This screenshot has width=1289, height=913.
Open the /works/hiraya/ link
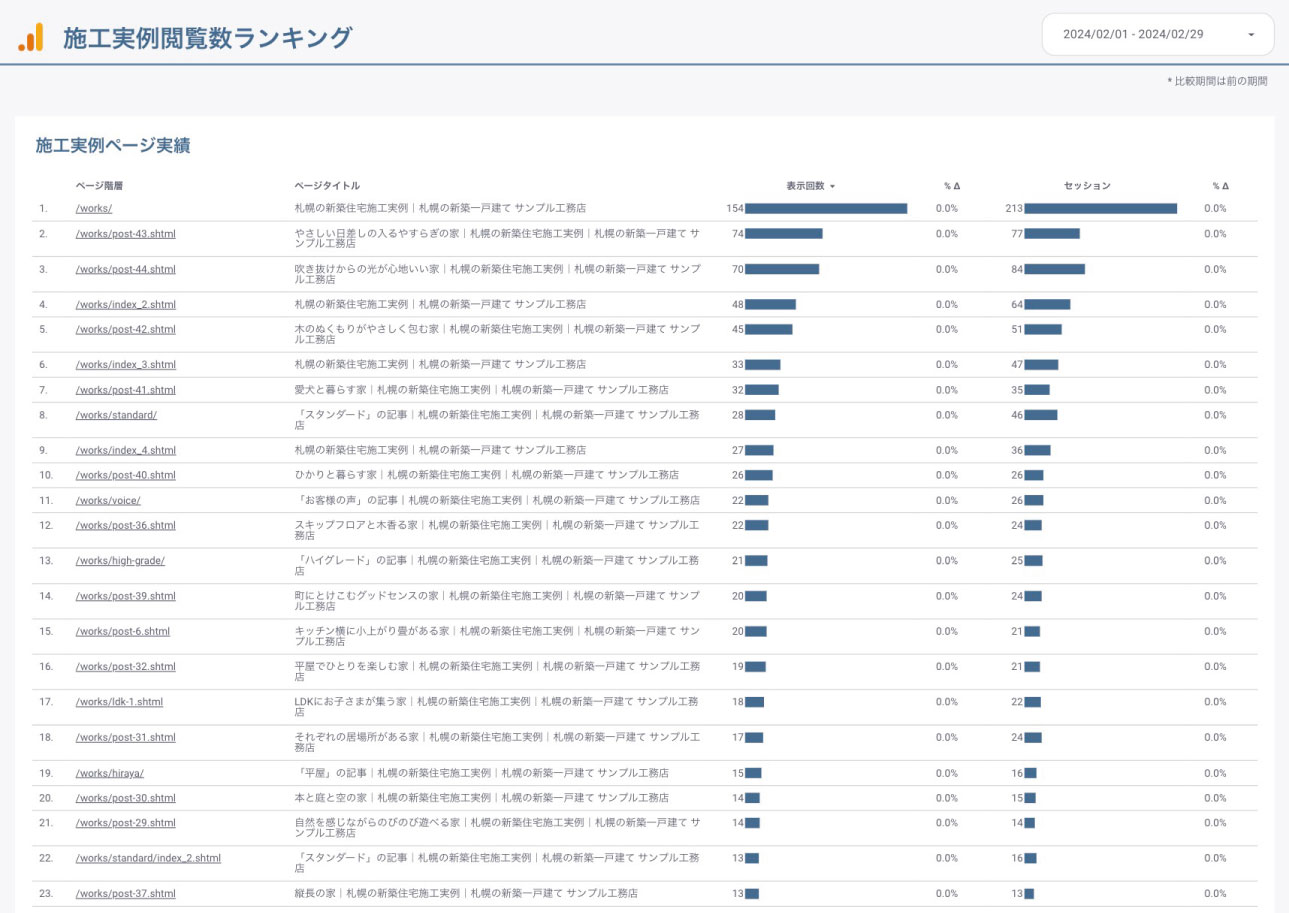pyautogui.click(x=110, y=773)
